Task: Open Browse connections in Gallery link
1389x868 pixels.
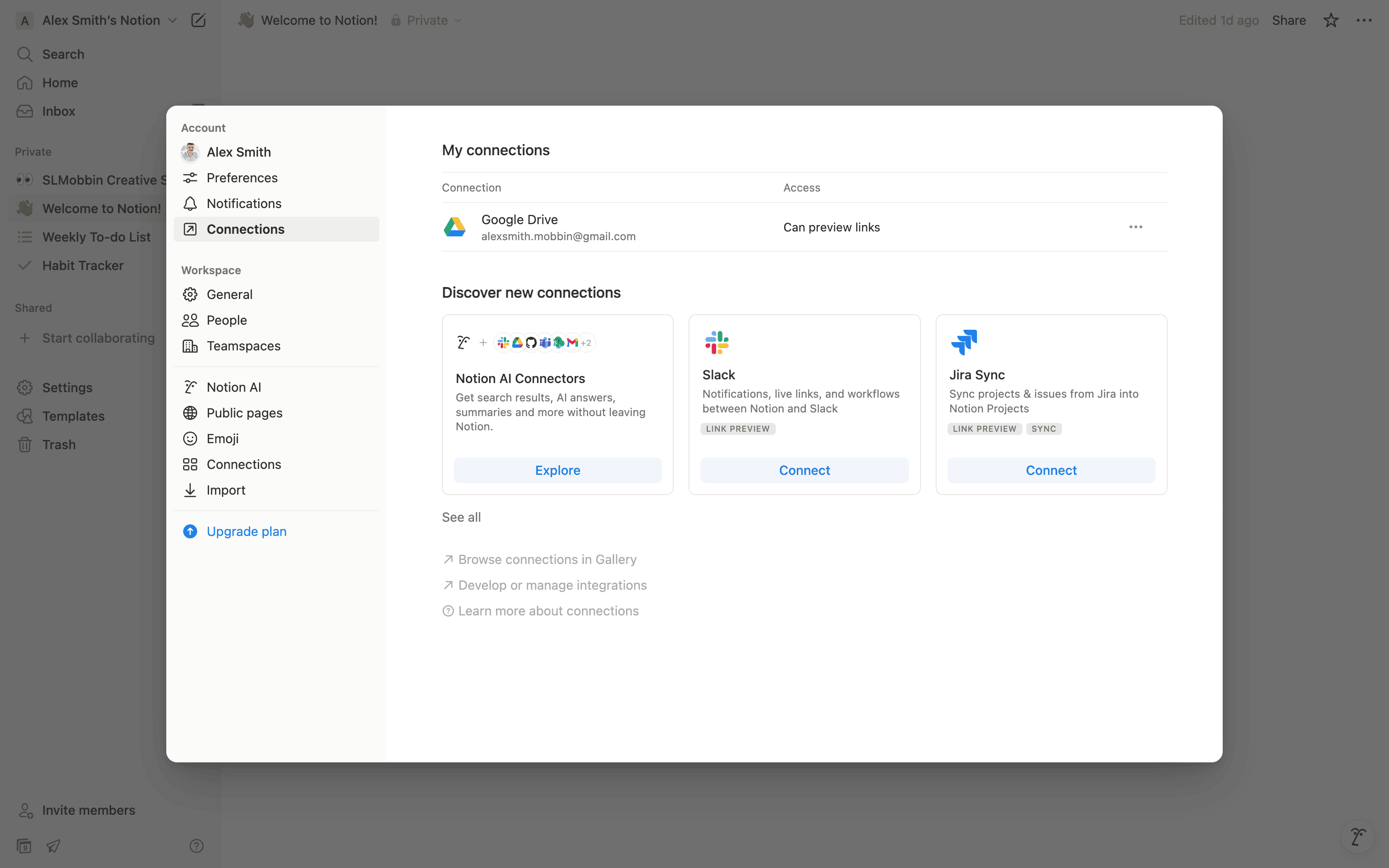Action: [547, 559]
